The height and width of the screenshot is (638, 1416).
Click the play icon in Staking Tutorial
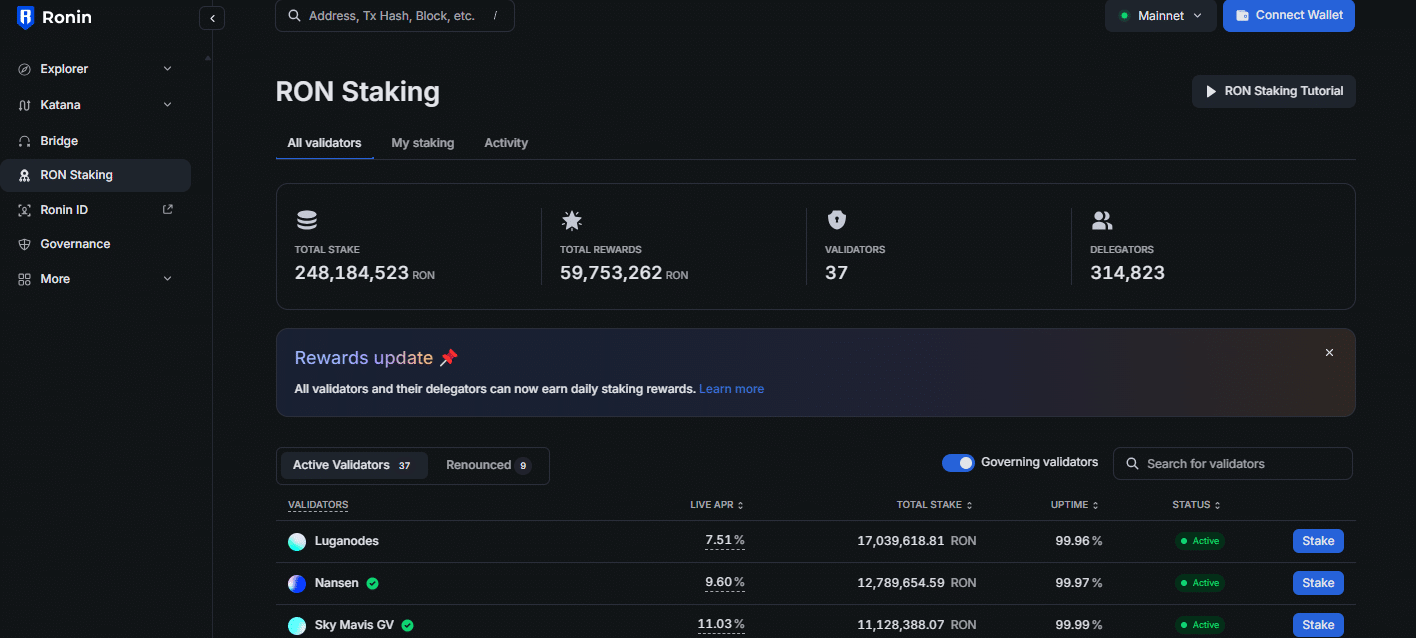click(x=1211, y=91)
